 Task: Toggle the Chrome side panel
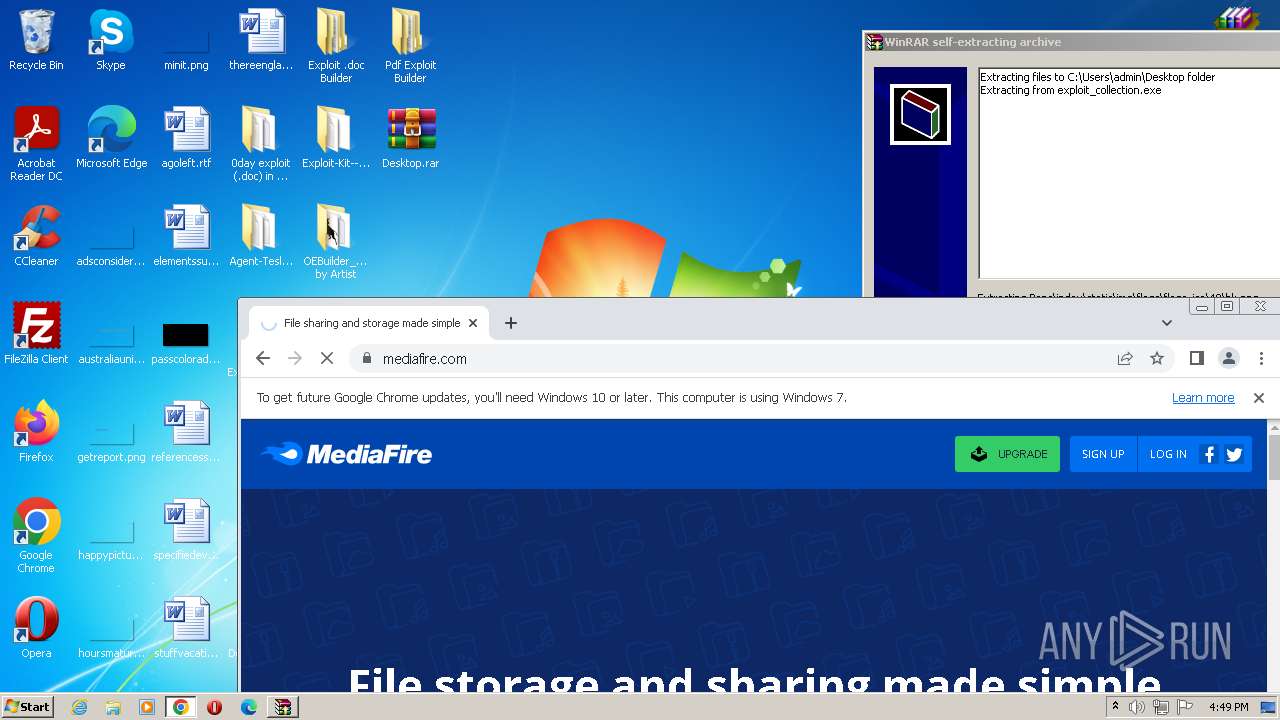(x=1197, y=358)
